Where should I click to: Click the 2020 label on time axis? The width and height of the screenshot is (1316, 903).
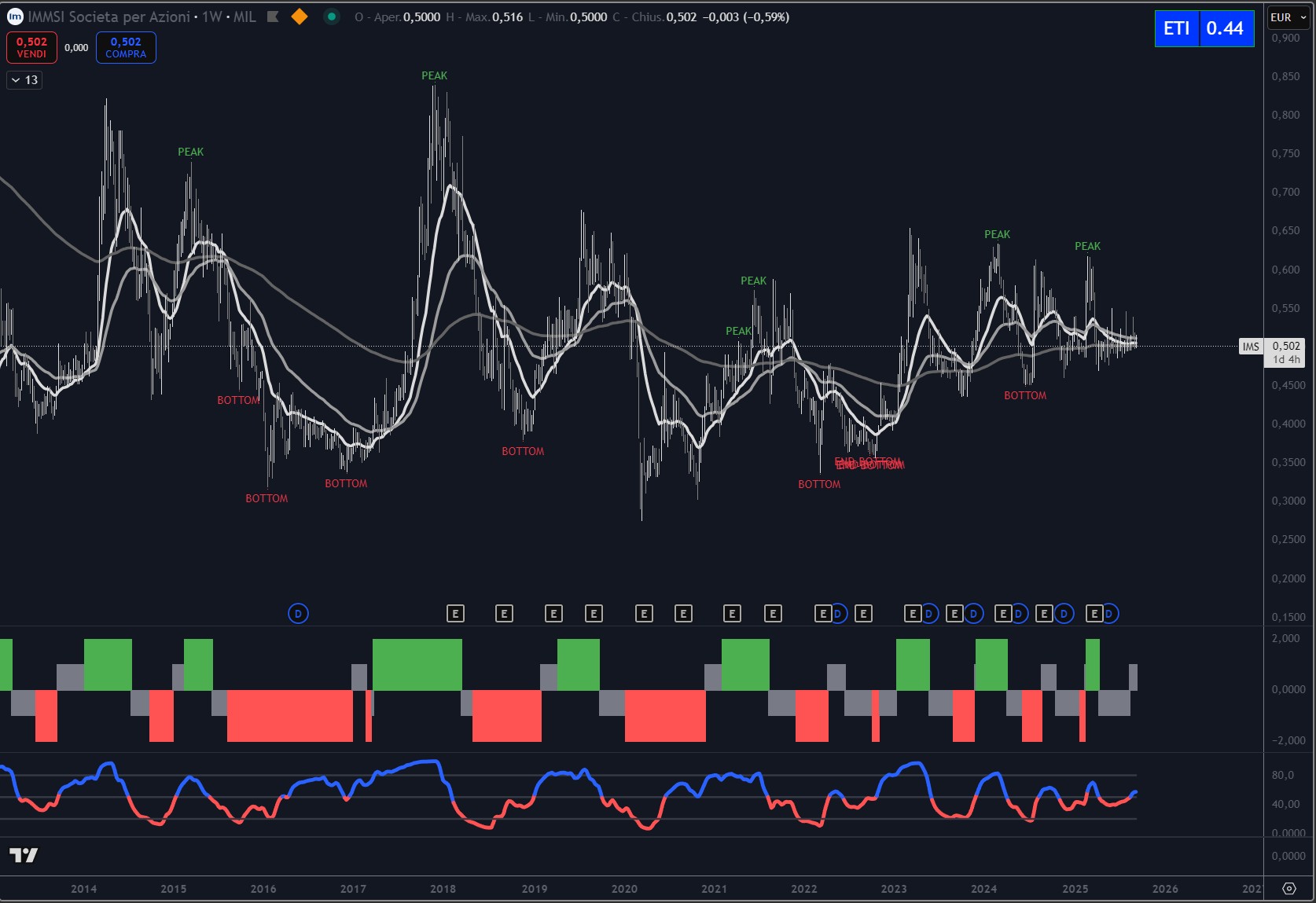click(624, 889)
